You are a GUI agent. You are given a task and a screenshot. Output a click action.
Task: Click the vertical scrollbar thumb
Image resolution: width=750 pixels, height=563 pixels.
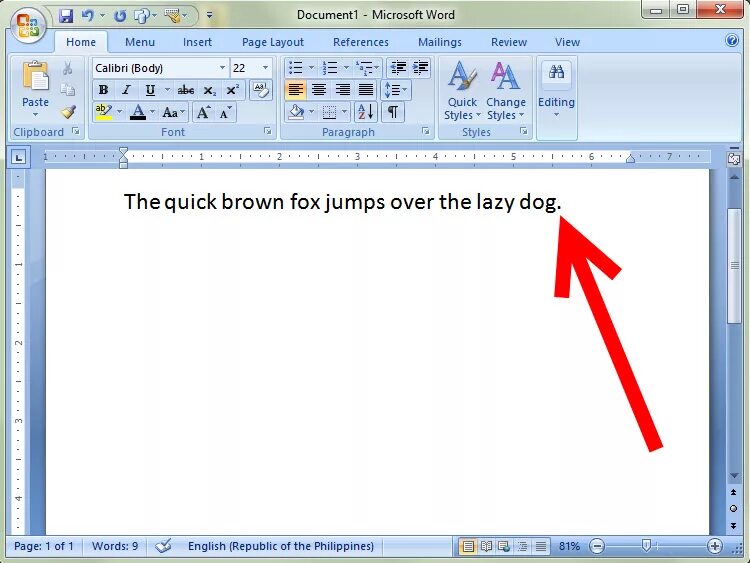[734, 266]
